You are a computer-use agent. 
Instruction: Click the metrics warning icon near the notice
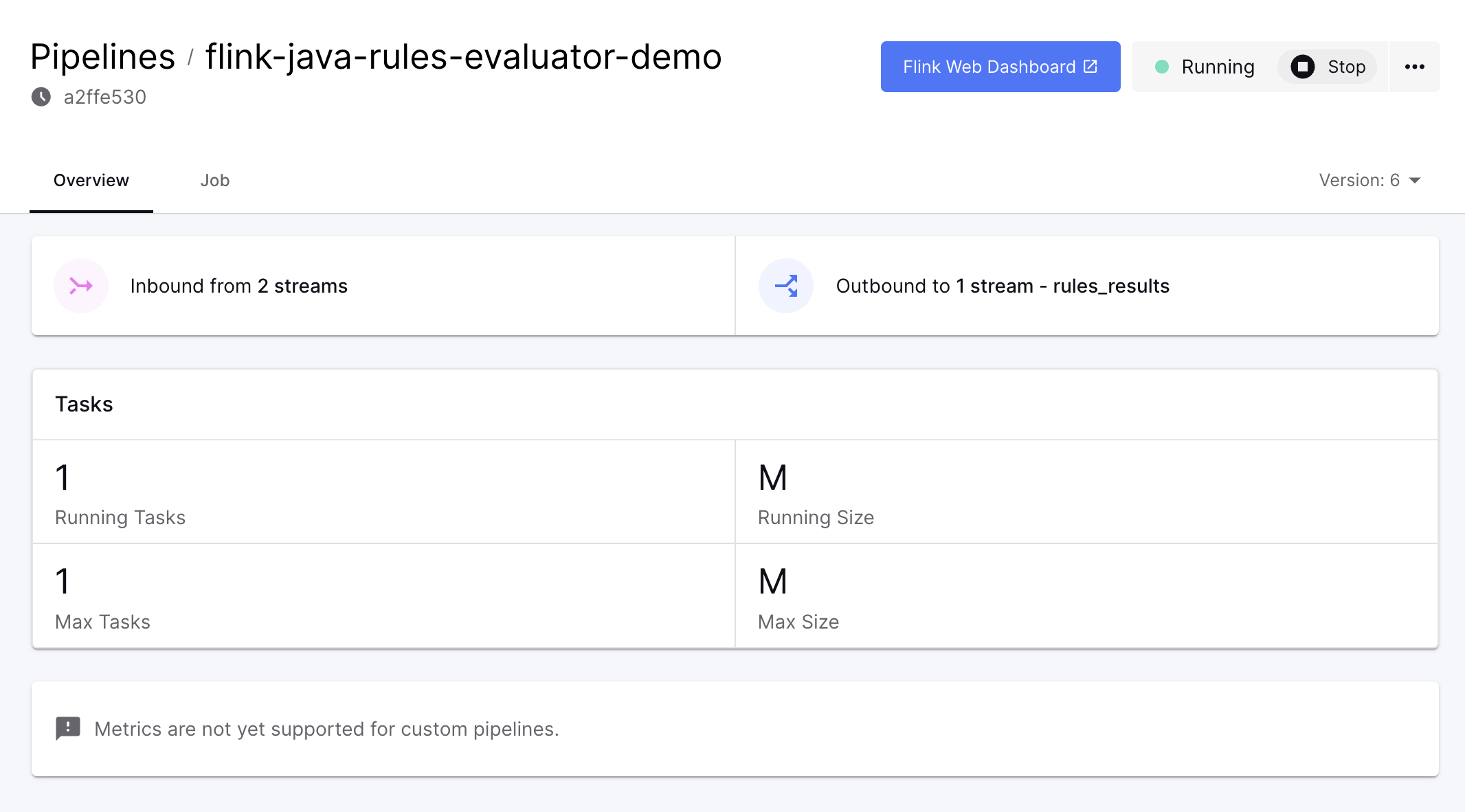[67, 729]
